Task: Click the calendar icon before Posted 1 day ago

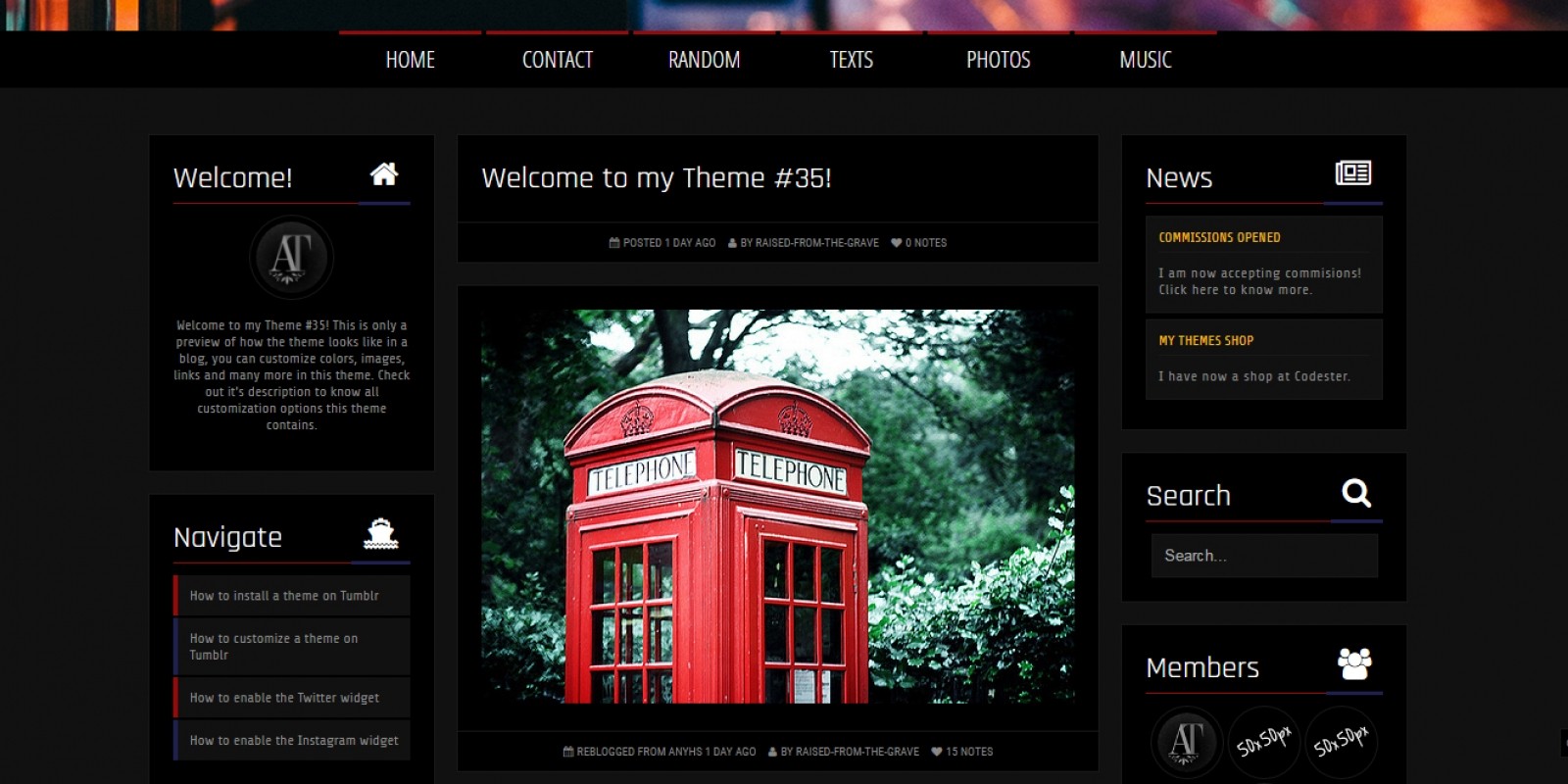Action: click(614, 243)
